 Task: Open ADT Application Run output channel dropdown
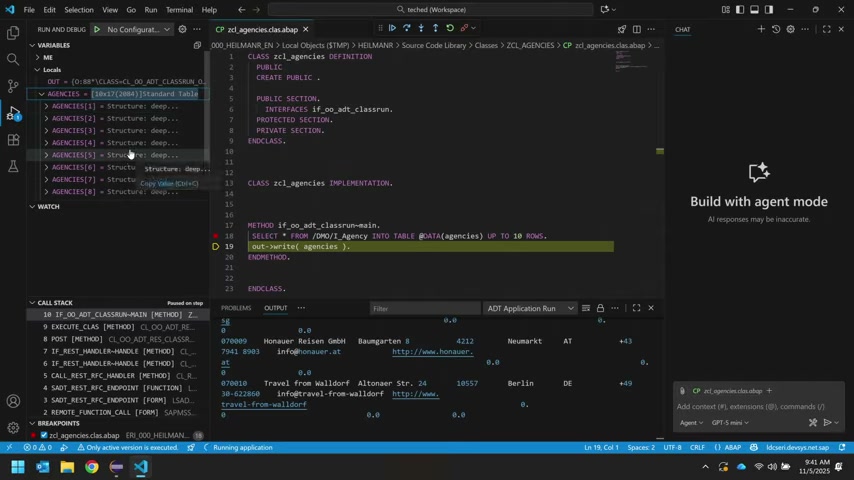click(530, 308)
